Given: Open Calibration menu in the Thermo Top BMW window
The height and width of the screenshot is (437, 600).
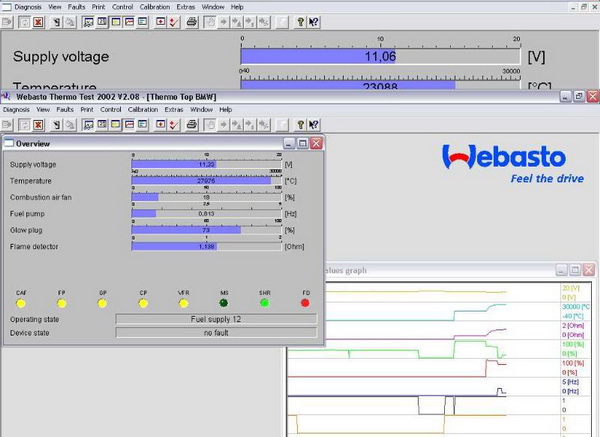Looking at the screenshot, I should point(143,109).
